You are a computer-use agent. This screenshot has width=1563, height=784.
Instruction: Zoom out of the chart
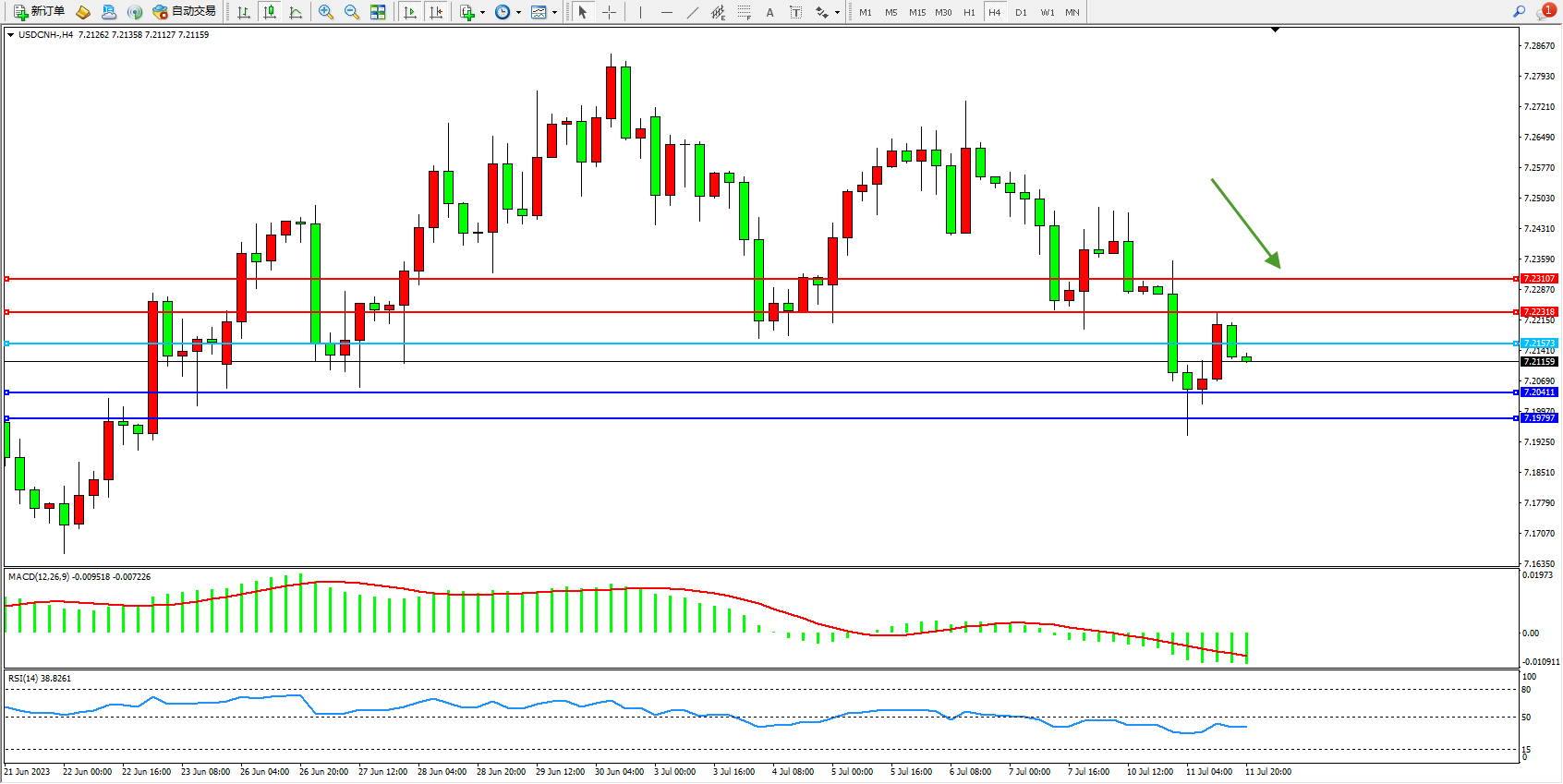click(352, 12)
